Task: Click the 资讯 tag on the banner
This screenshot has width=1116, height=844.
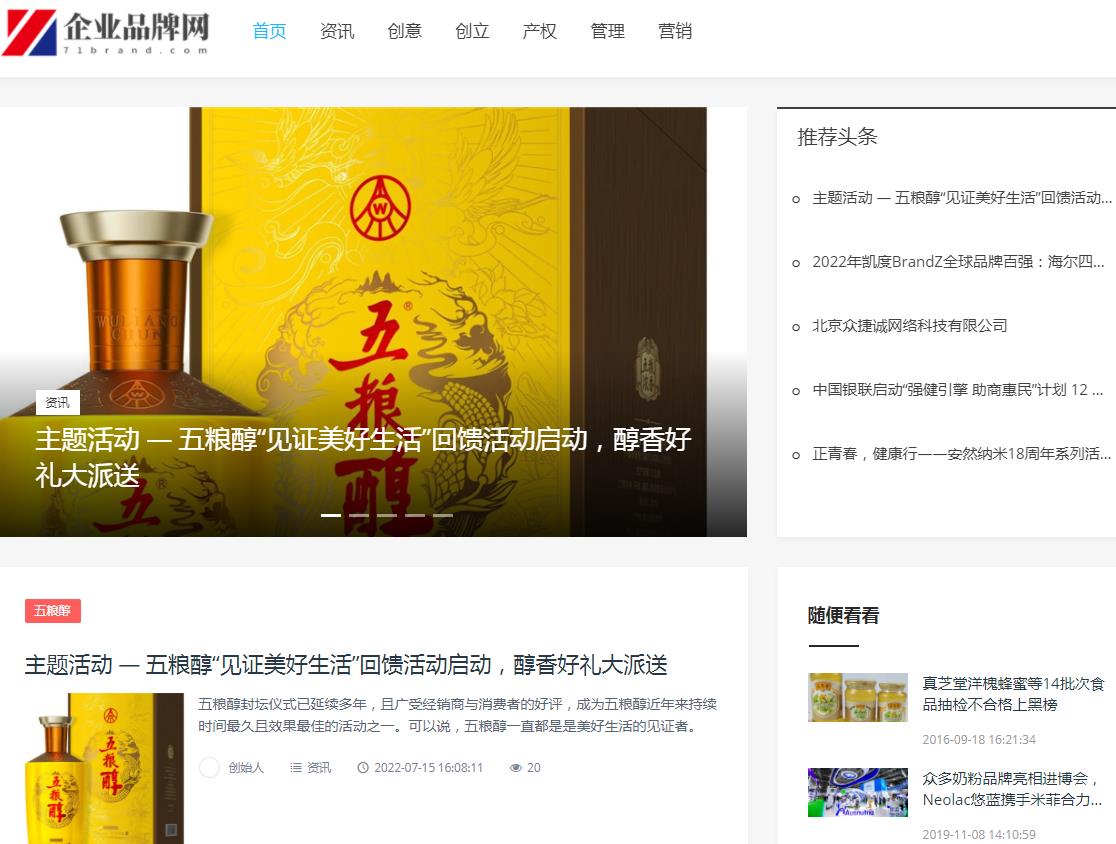Action: tap(58, 403)
